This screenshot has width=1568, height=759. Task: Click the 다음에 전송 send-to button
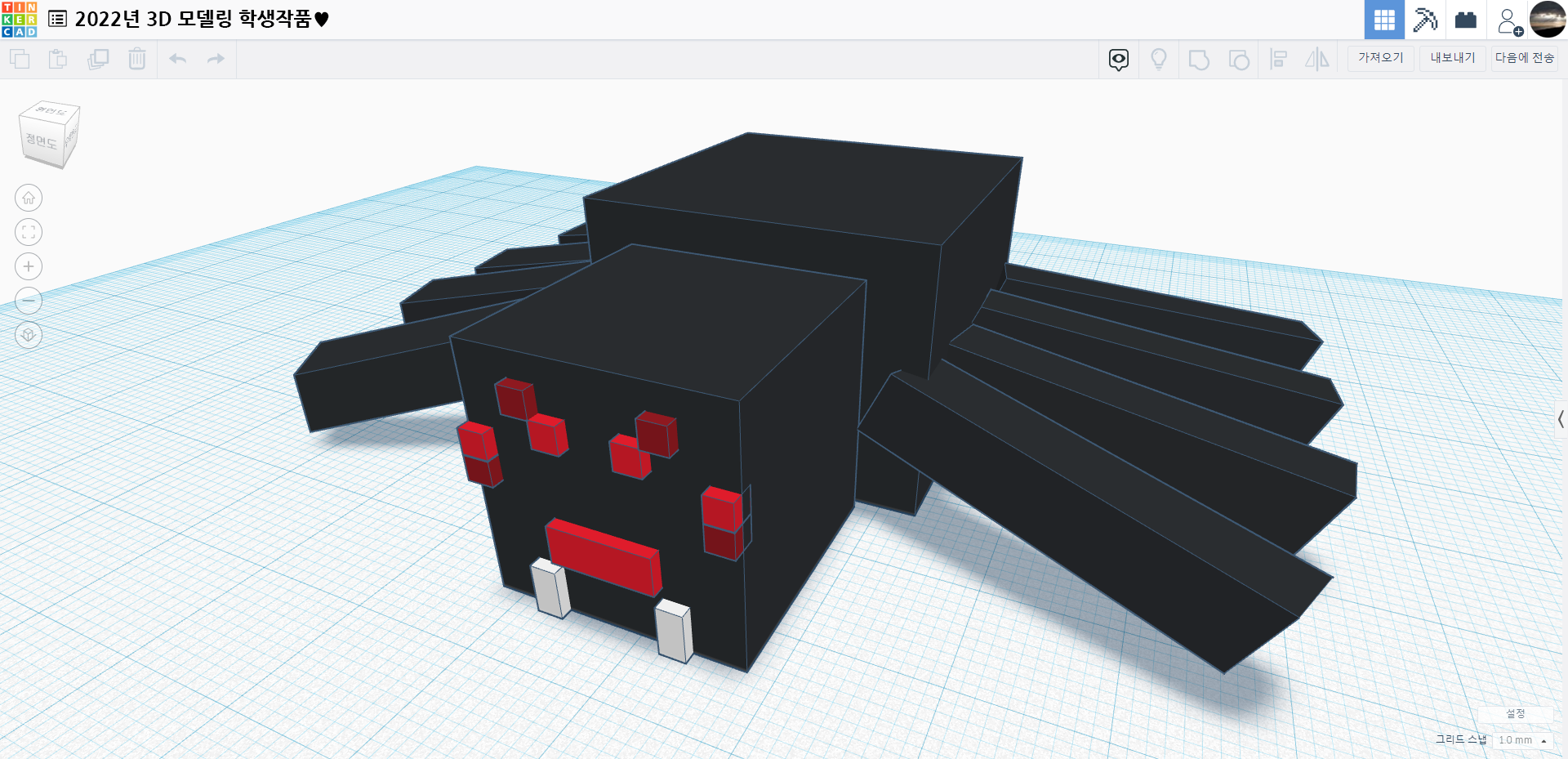tap(1525, 58)
